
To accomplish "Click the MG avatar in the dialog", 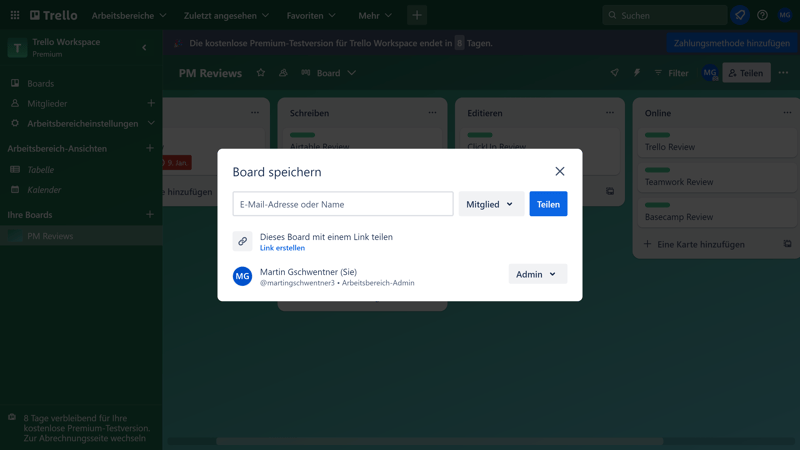I will pyautogui.click(x=242, y=276).
